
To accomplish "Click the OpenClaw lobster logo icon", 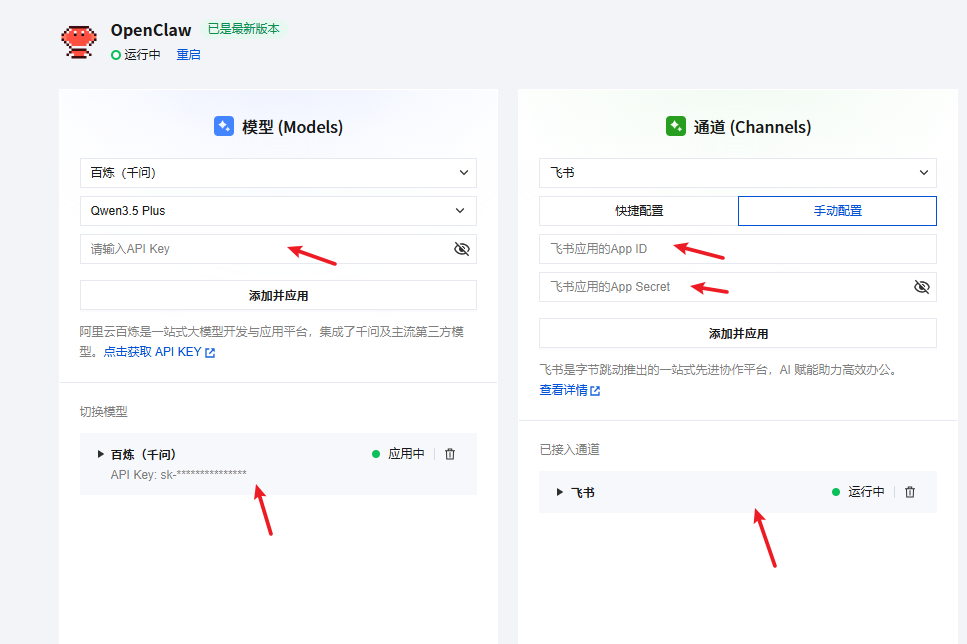I will point(78,40).
